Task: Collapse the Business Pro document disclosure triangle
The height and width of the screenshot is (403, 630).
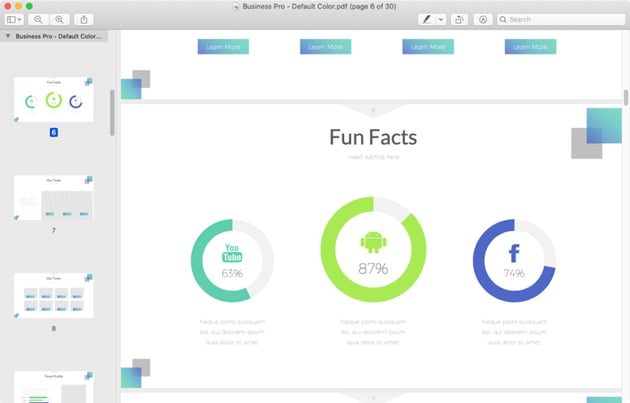Action: (8, 36)
